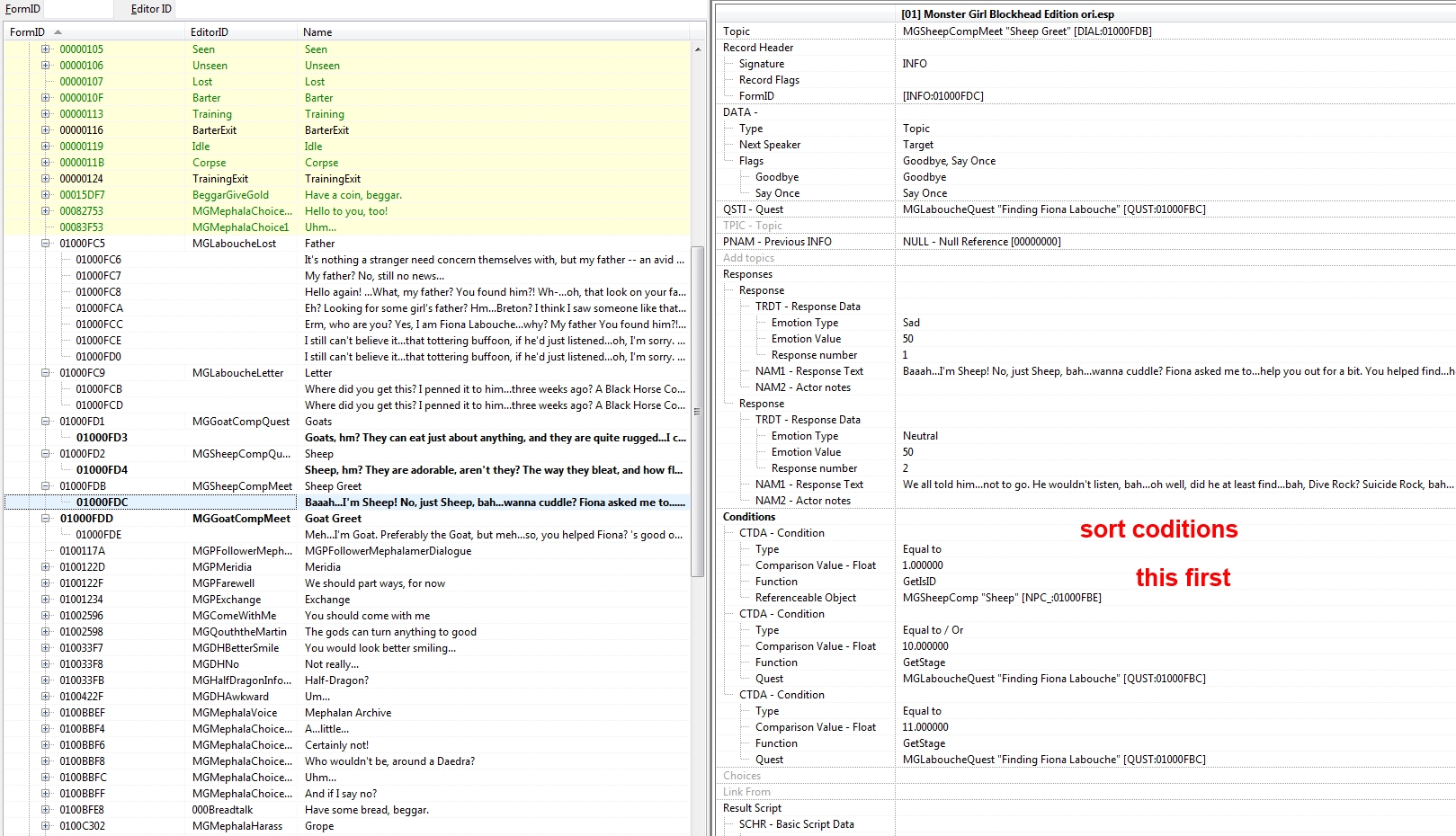
Task: Click the Emotion Type value Sad
Action: (911, 323)
